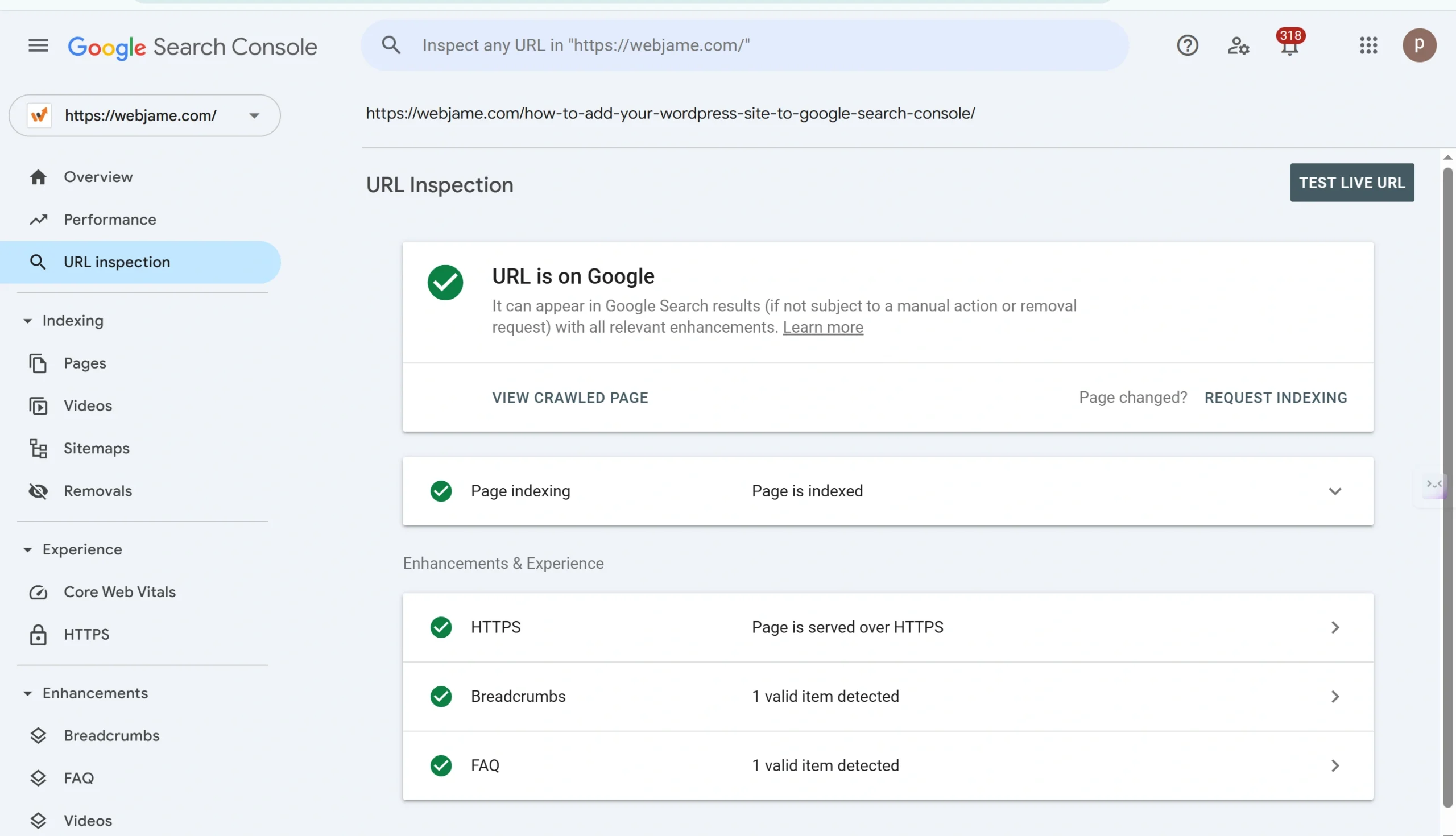Click the Videos layers icon under Enhancements
The image size is (1456, 836).
point(38,821)
